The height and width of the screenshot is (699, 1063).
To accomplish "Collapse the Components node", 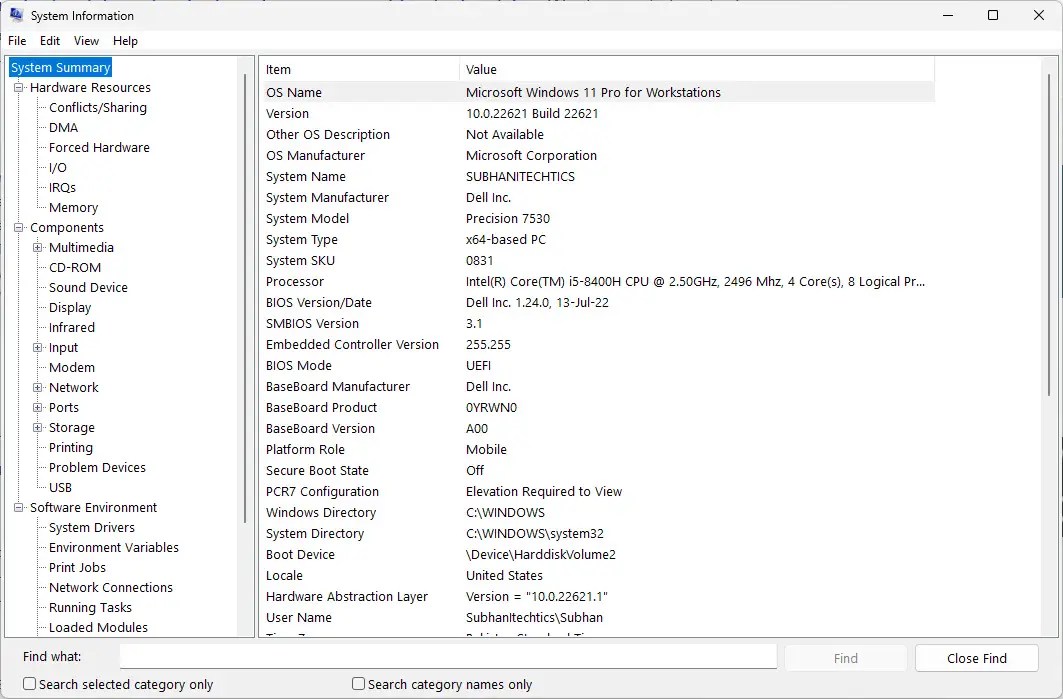I will 19,227.
